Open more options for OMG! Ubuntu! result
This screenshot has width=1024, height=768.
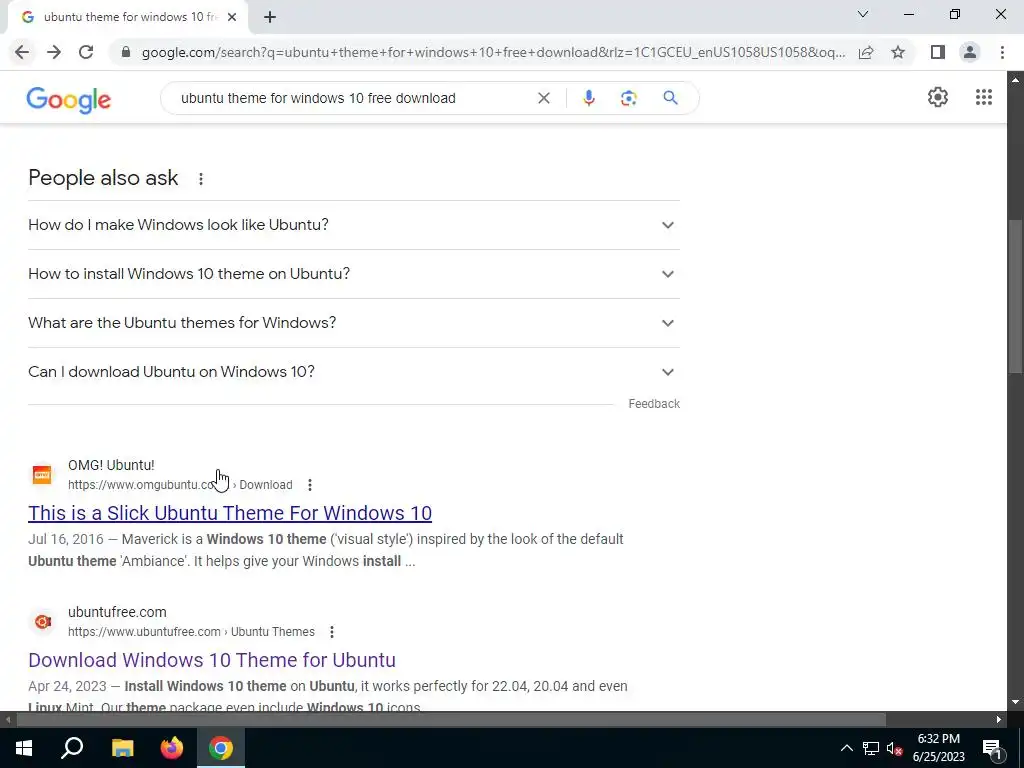310,485
